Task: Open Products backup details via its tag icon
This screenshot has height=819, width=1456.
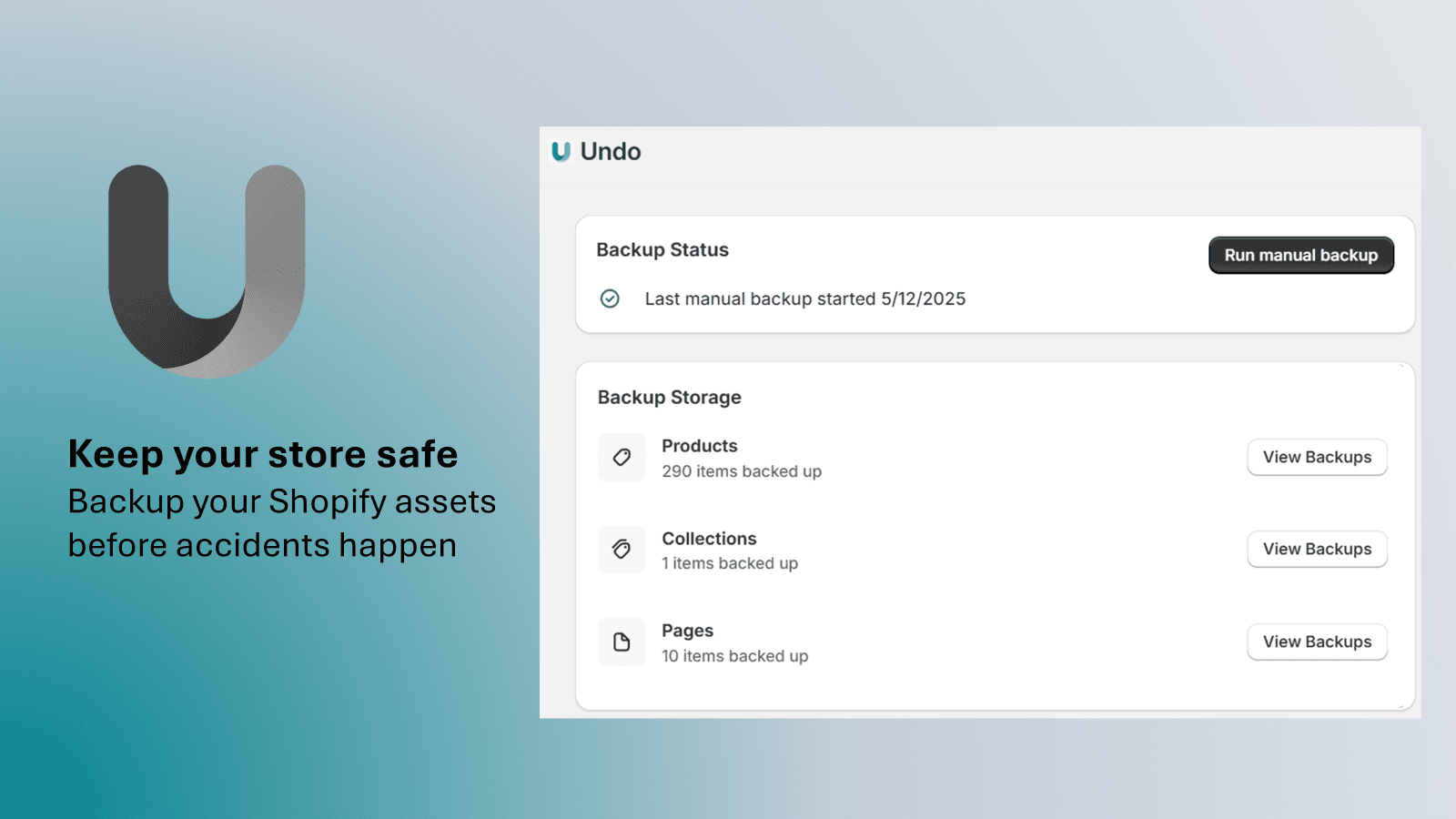Action: pyautogui.click(x=622, y=457)
